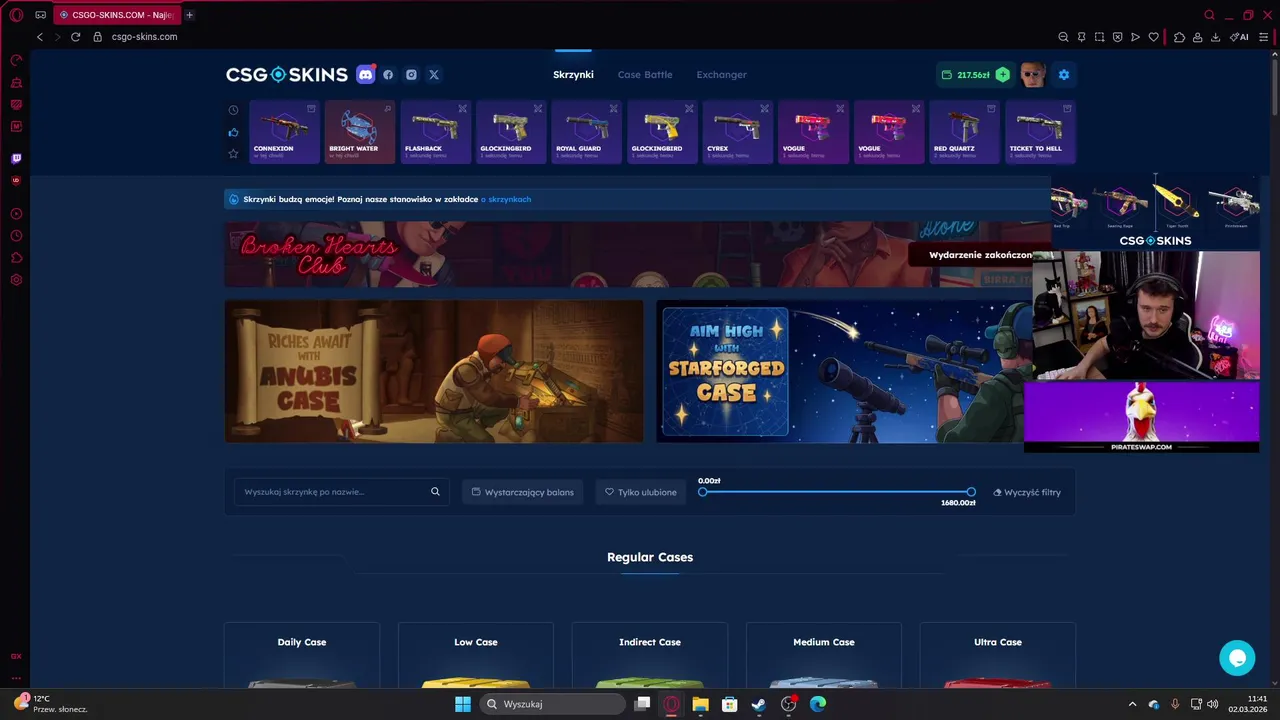Click the CSGO SKINS logo
Viewport: 1280px width, 720px height.
click(x=287, y=75)
